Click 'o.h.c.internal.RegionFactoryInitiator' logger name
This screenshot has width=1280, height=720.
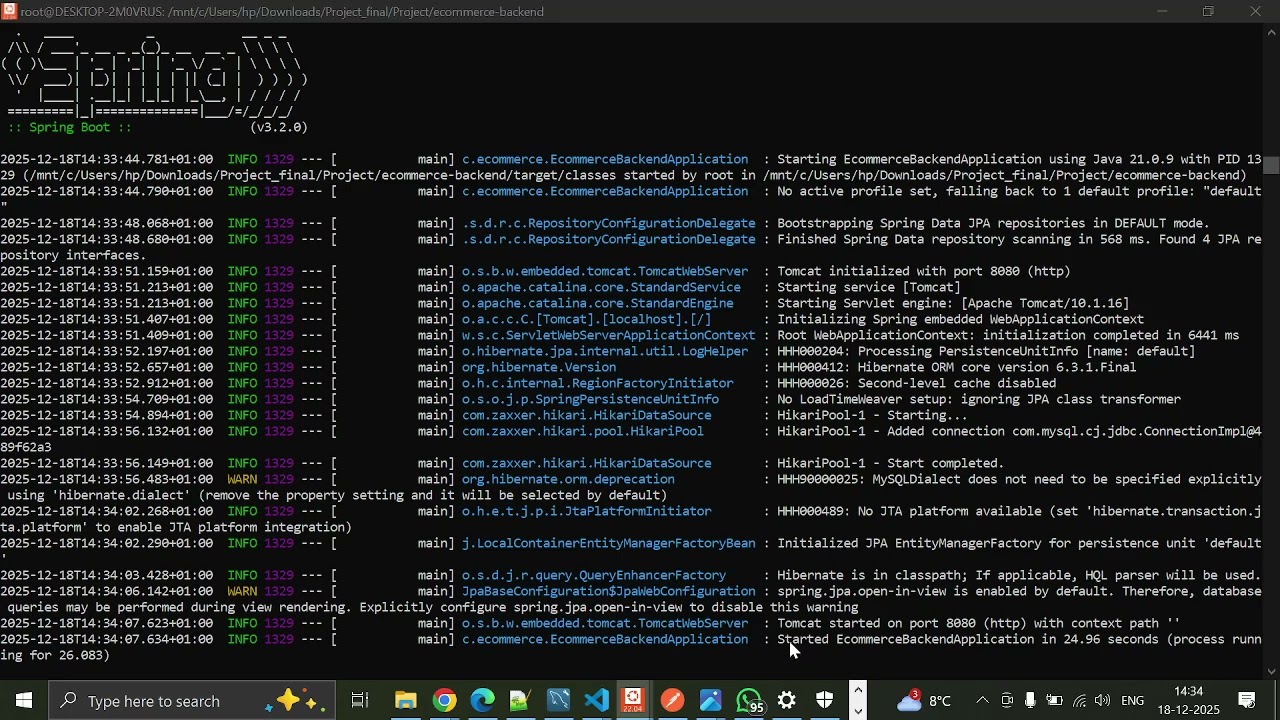[x=597, y=383]
